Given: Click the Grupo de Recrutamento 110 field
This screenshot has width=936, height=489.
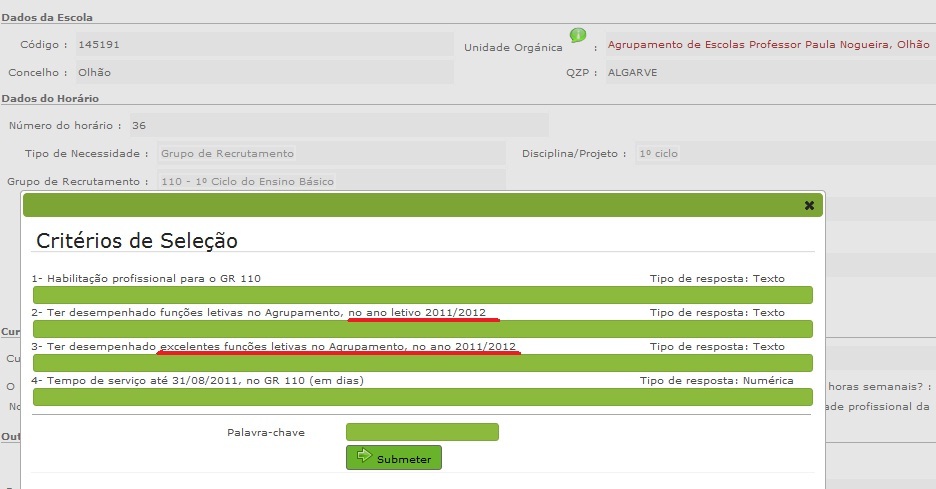Looking at the screenshot, I should pos(329,181).
